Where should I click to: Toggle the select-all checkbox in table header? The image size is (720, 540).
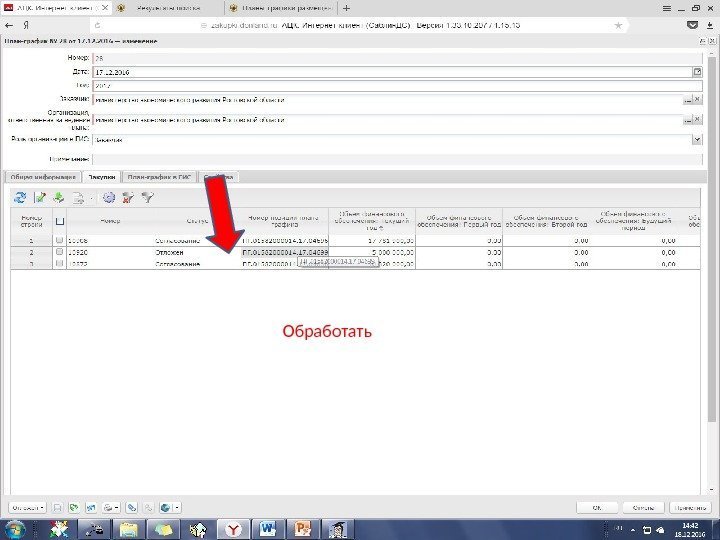tap(60, 221)
